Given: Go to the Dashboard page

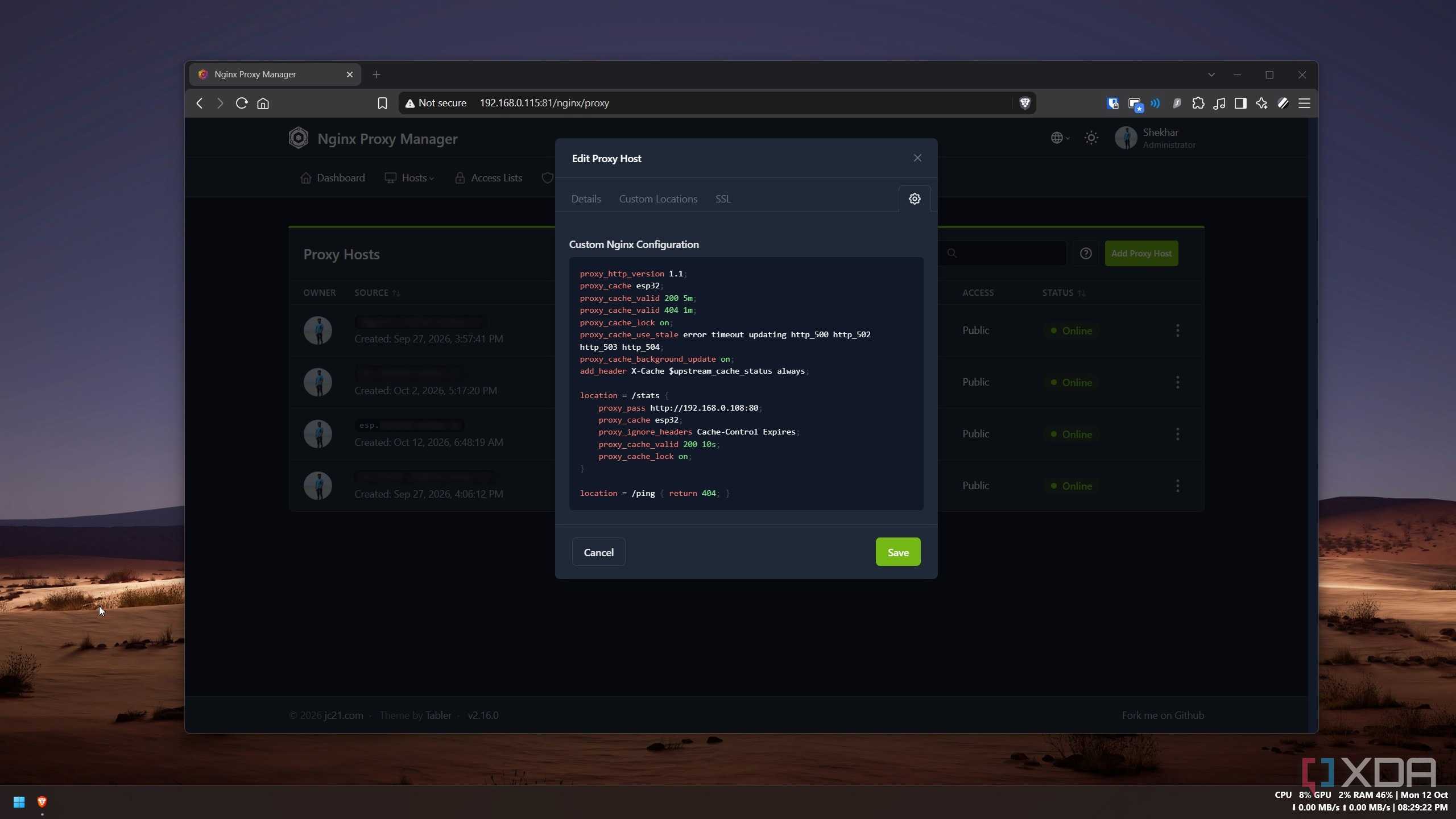Looking at the screenshot, I should [x=333, y=178].
